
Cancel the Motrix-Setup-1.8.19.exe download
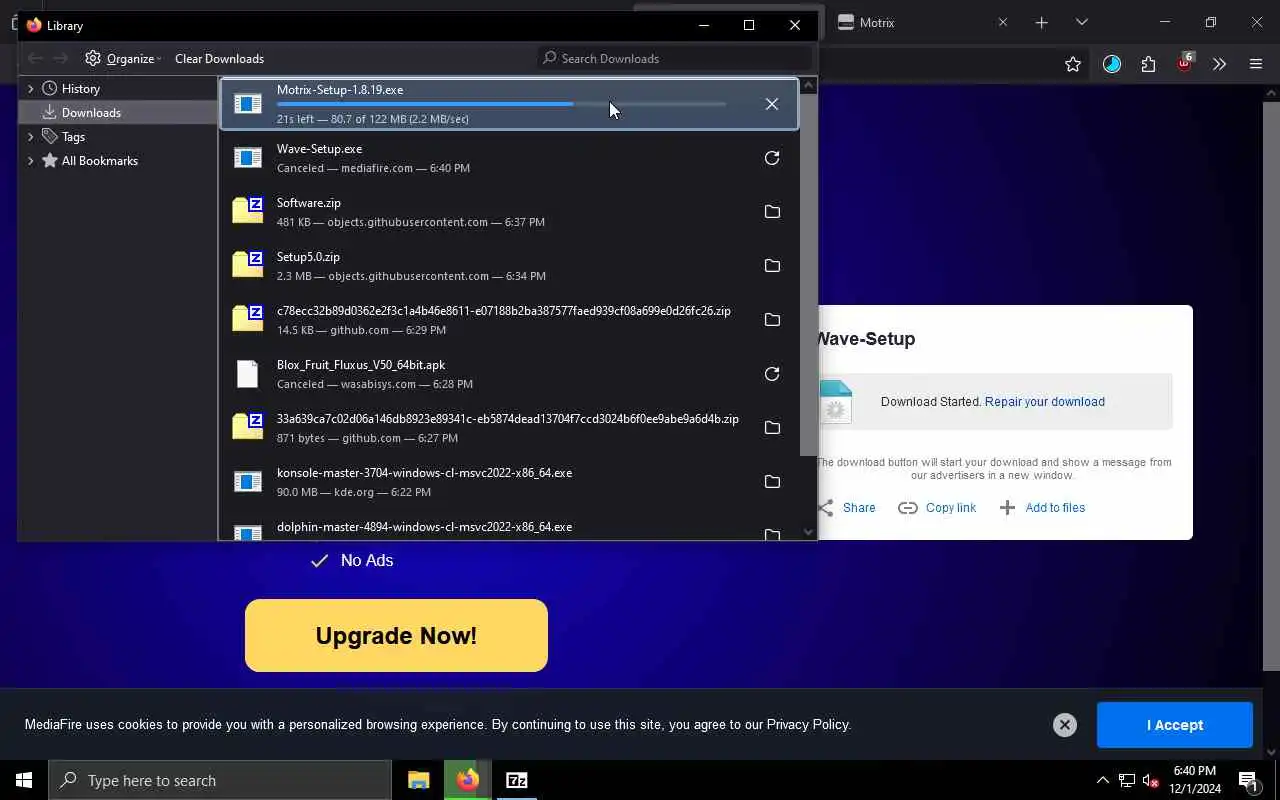(771, 104)
